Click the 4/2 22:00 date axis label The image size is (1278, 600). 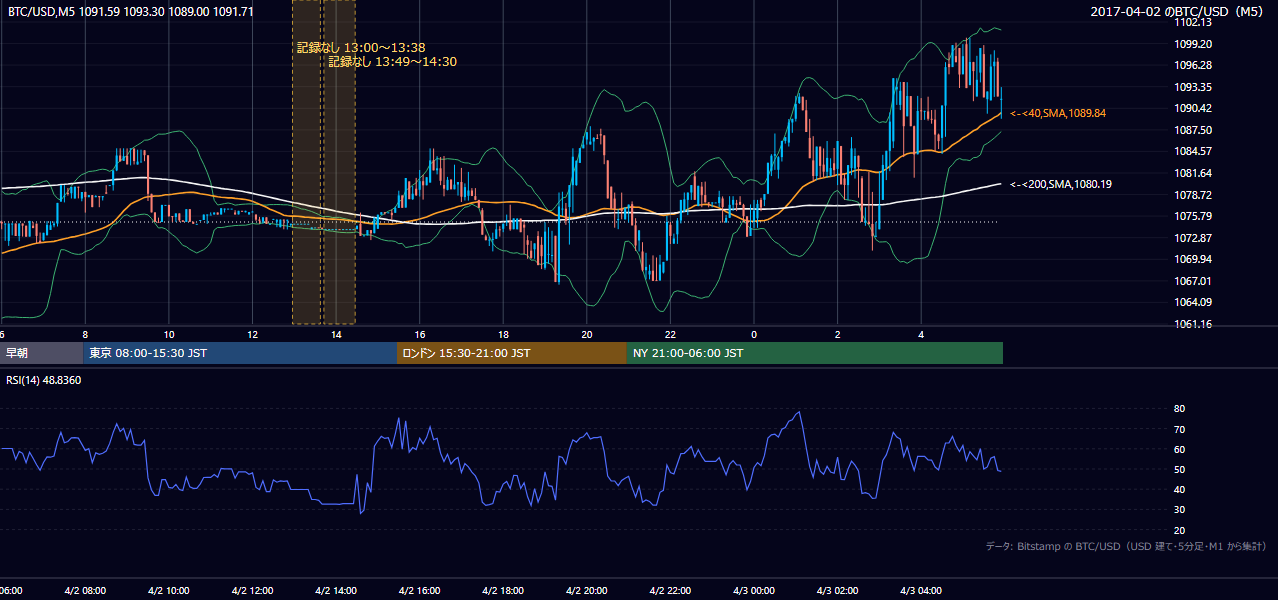point(672,591)
